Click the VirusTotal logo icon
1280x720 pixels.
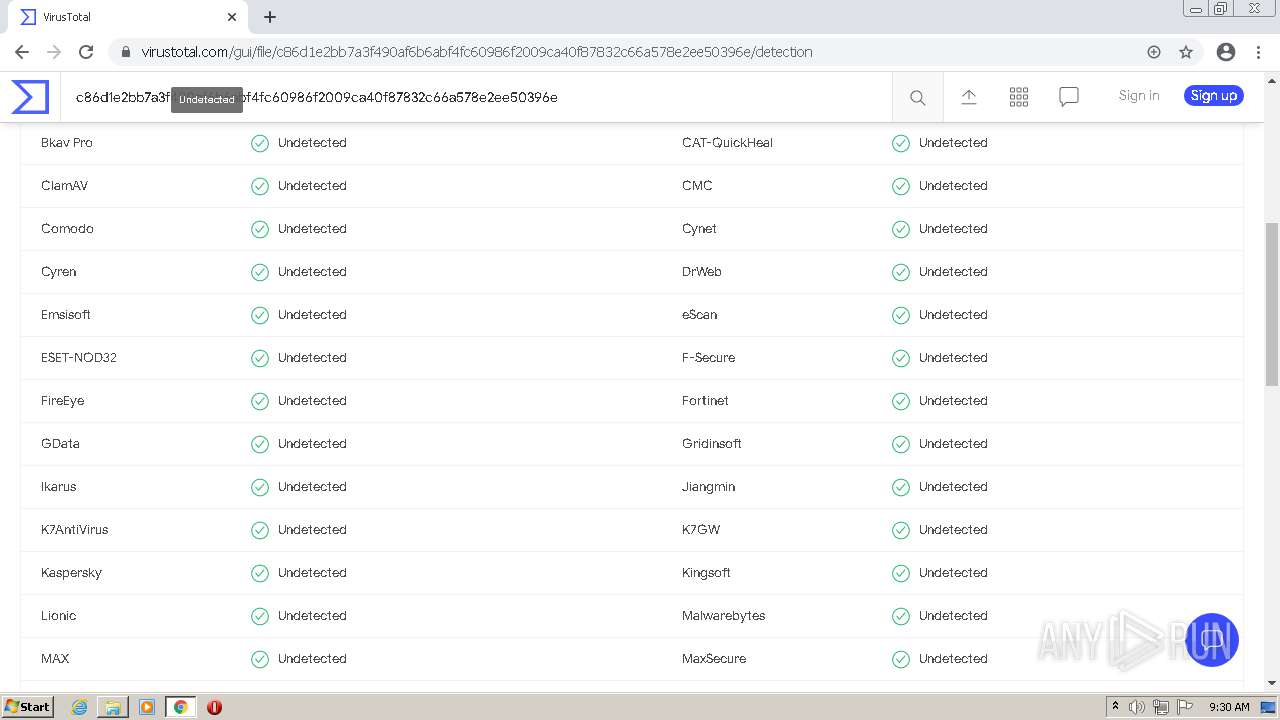(x=30, y=97)
